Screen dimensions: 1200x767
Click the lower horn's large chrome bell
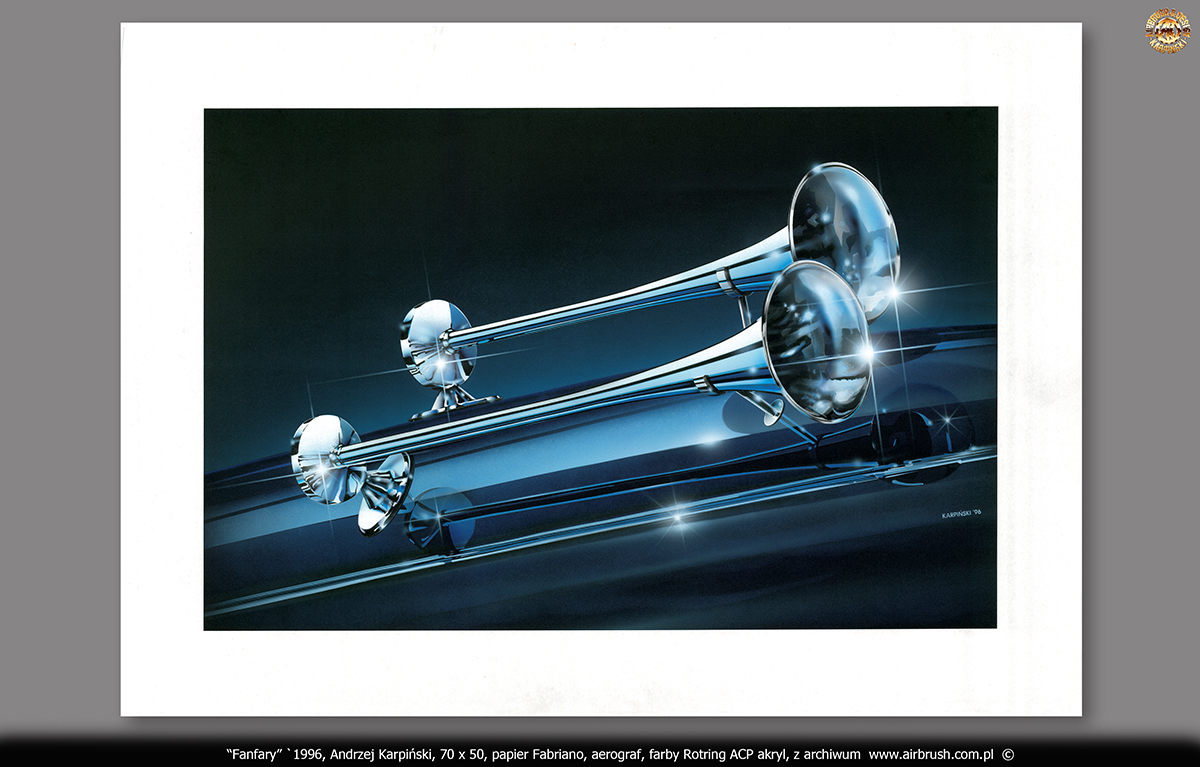pos(818,340)
